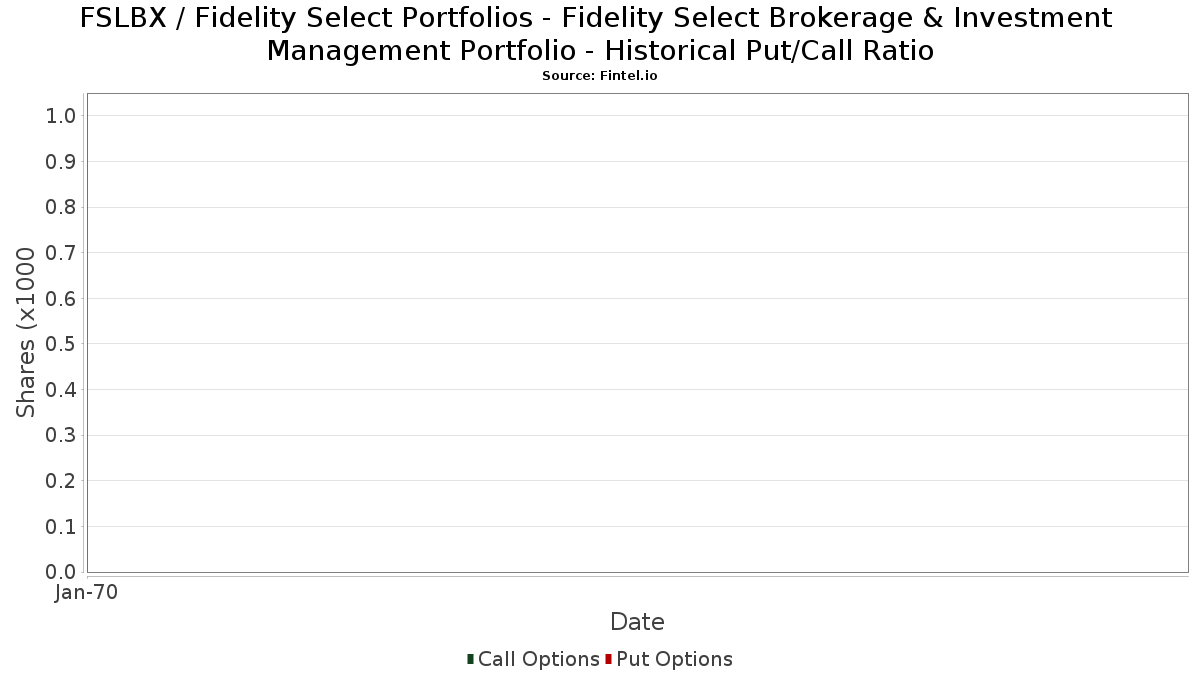Click the Jan-70 x-axis tick label
Image resolution: width=1200 pixels, height=675 pixels.
click(87, 592)
